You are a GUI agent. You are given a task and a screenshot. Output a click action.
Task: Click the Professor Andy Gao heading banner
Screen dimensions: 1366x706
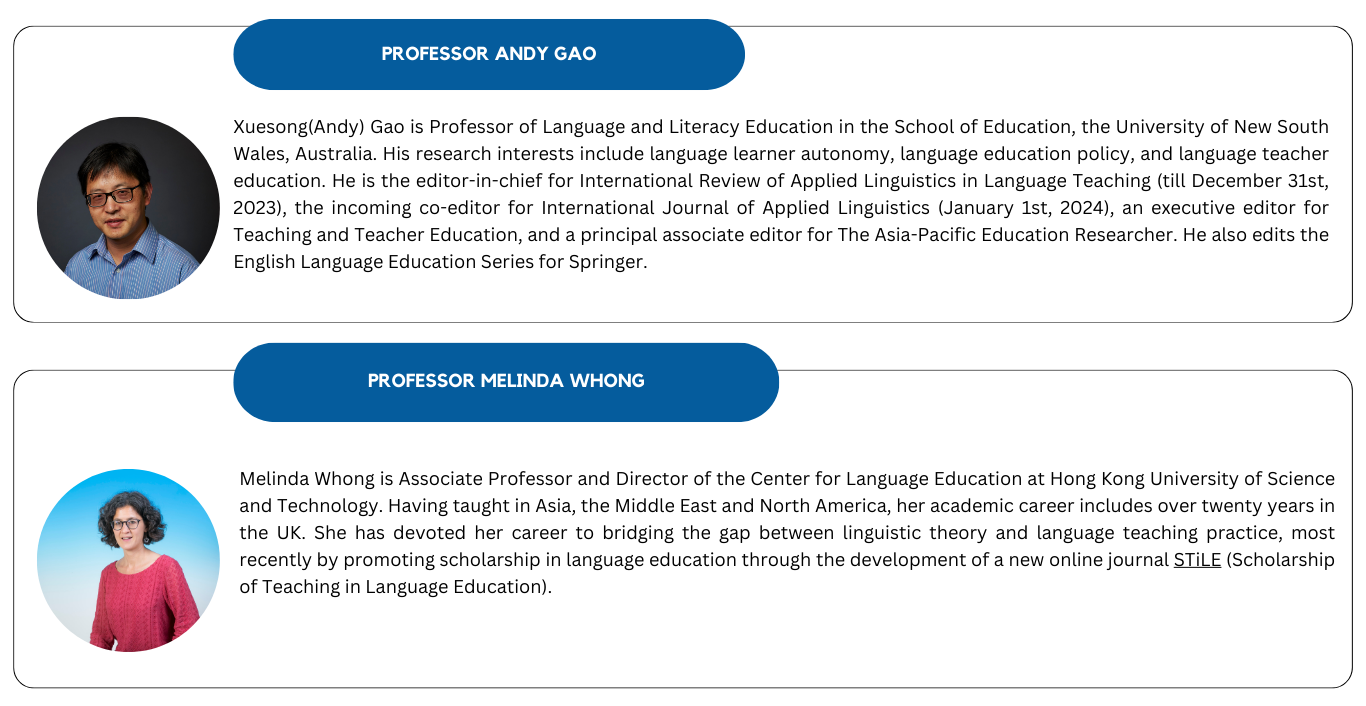point(489,54)
